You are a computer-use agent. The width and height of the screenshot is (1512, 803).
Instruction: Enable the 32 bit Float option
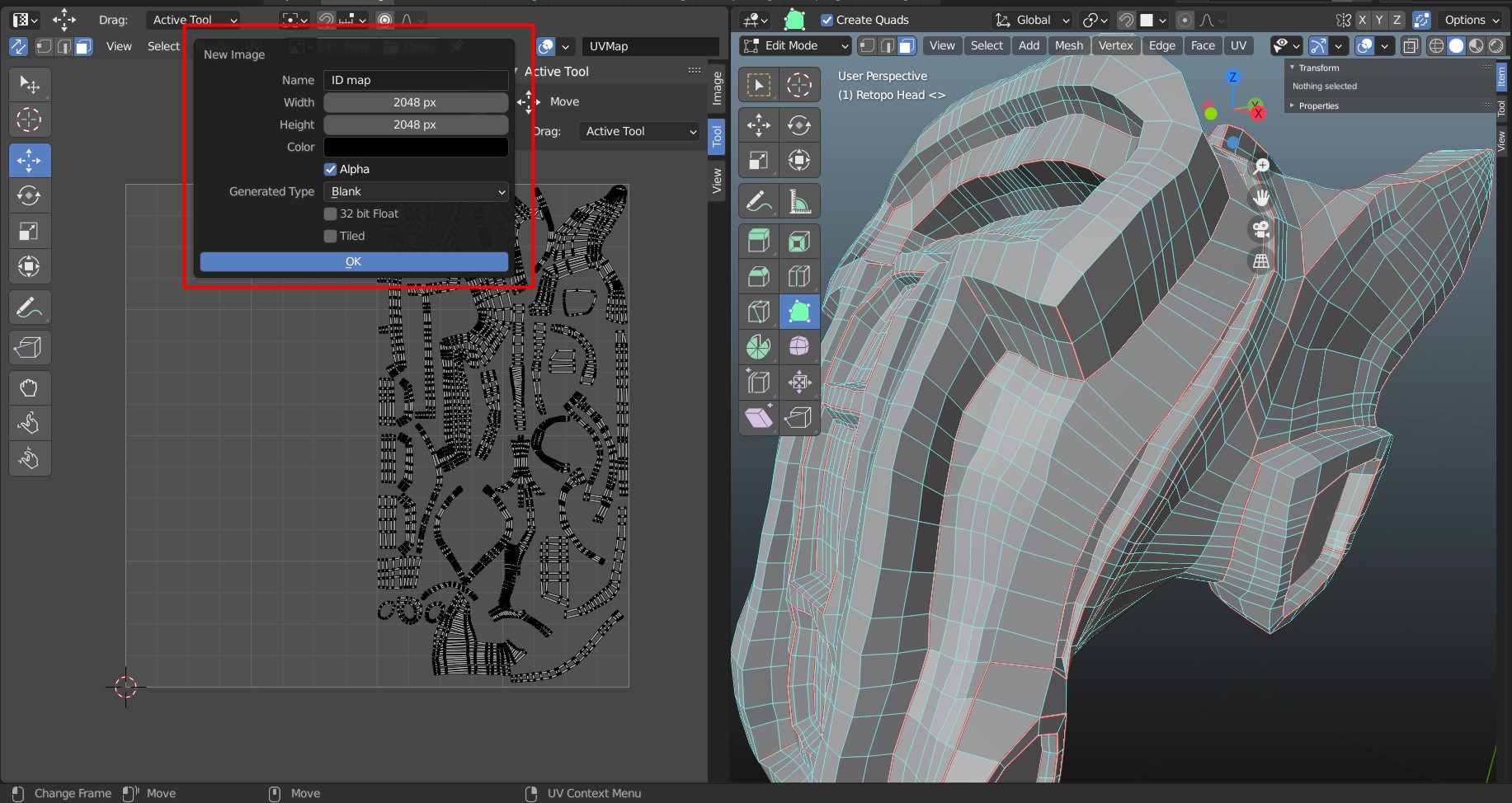click(331, 214)
